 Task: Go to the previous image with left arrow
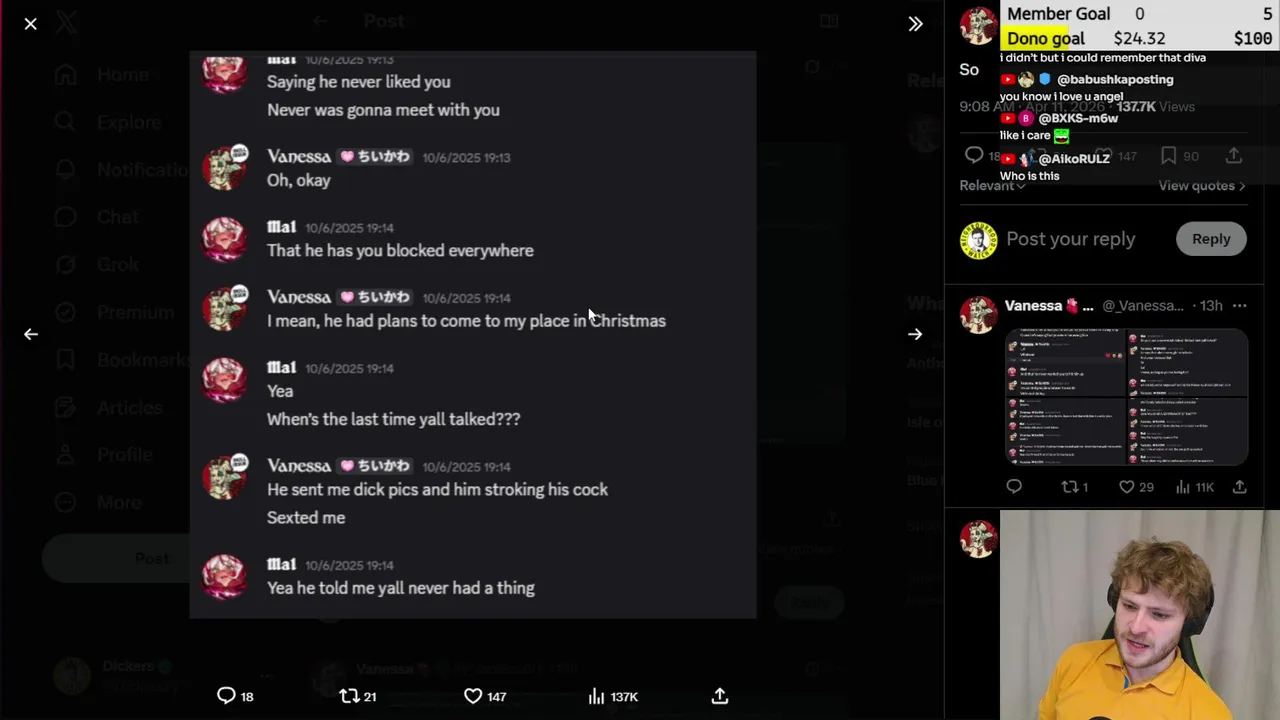(x=31, y=334)
